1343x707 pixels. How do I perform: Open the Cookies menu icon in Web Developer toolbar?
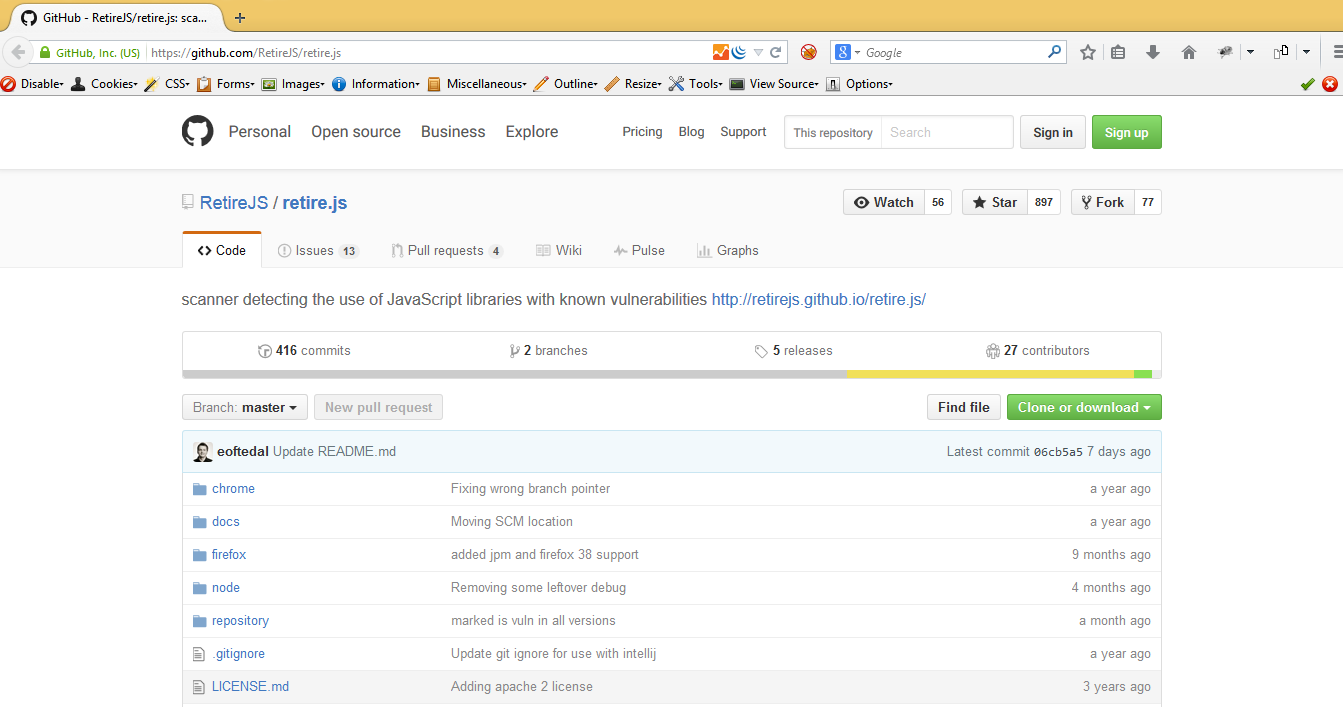(78, 84)
